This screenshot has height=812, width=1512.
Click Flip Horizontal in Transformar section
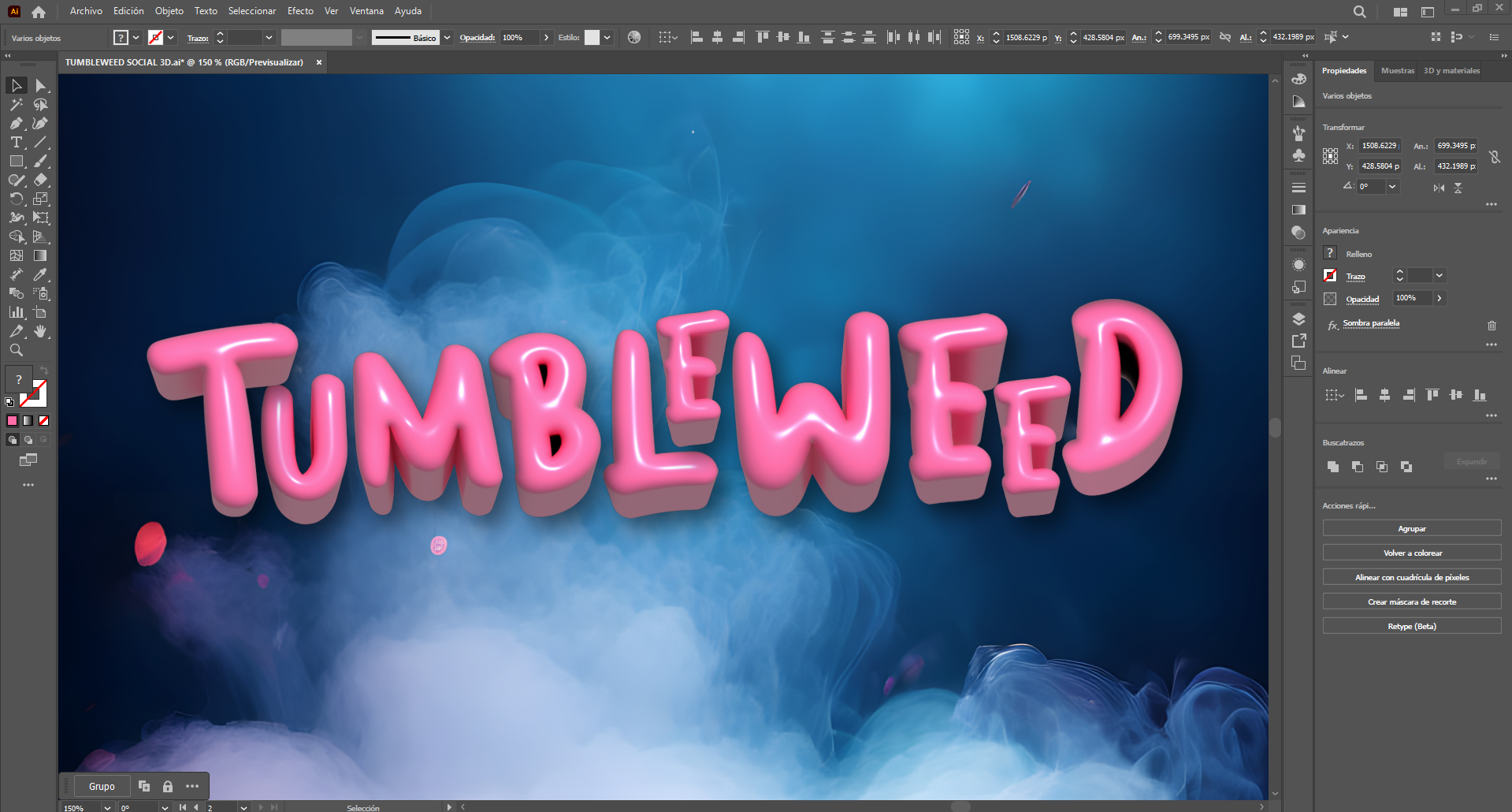(x=1439, y=188)
